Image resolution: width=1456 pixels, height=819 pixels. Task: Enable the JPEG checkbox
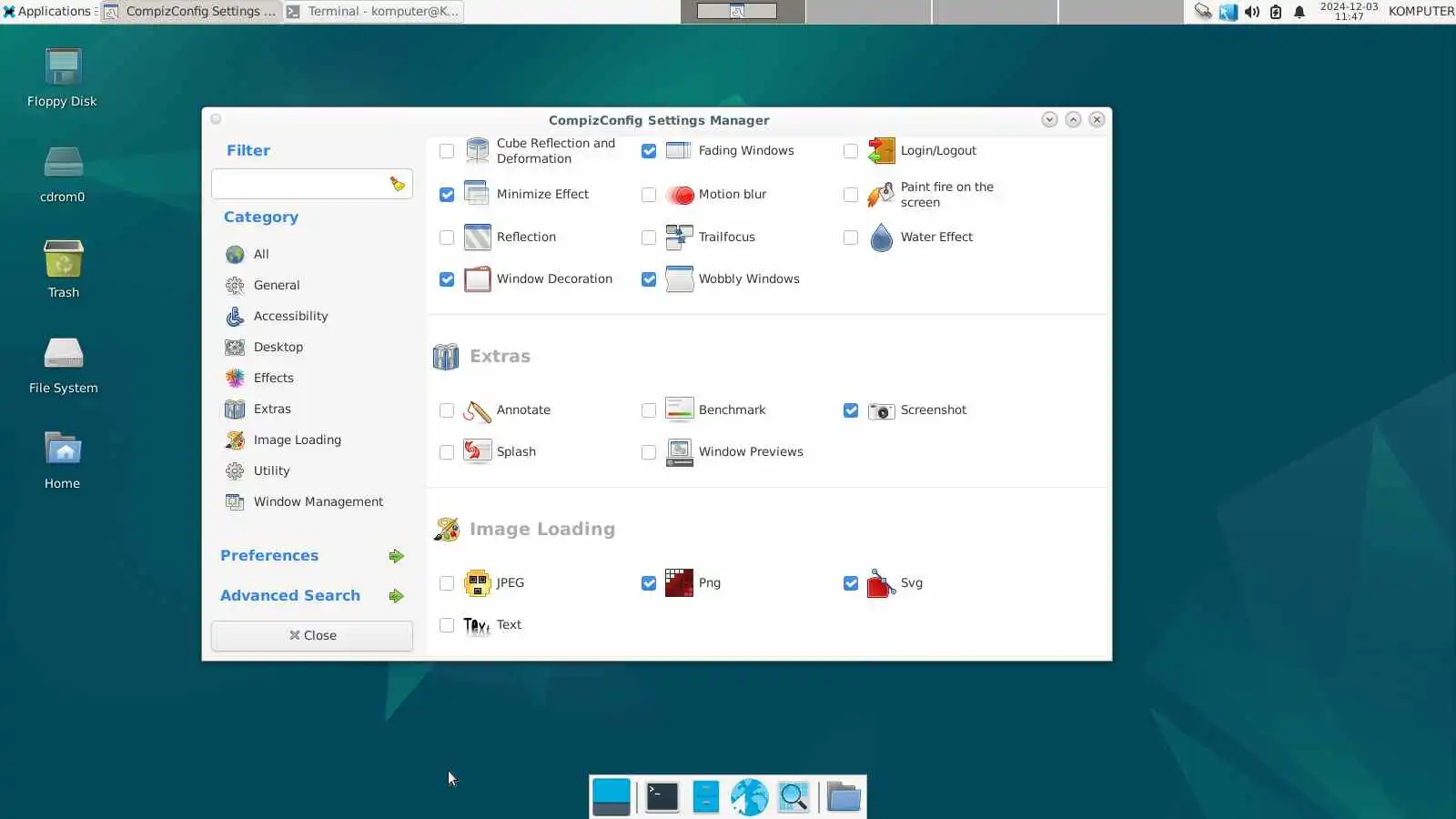coord(447,583)
